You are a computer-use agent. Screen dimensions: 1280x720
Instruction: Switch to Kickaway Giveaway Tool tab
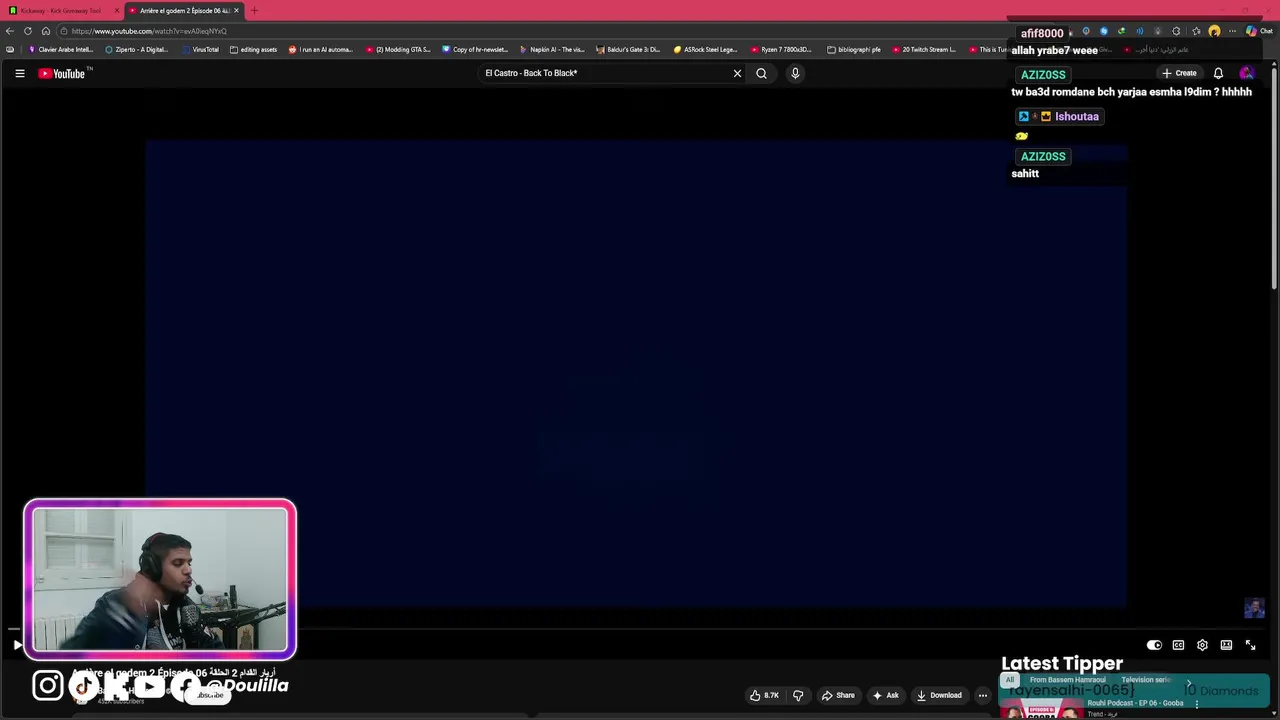[60, 10]
